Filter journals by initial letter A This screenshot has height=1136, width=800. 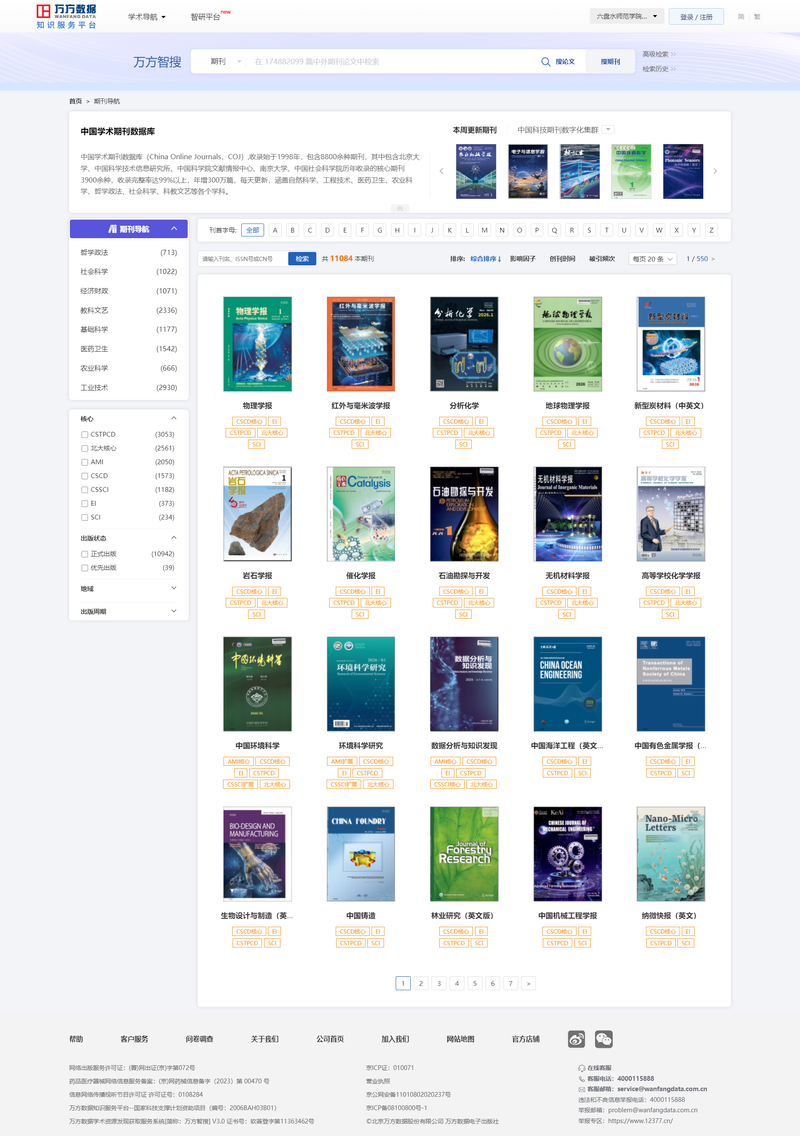pyautogui.click(x=275, y=230)
